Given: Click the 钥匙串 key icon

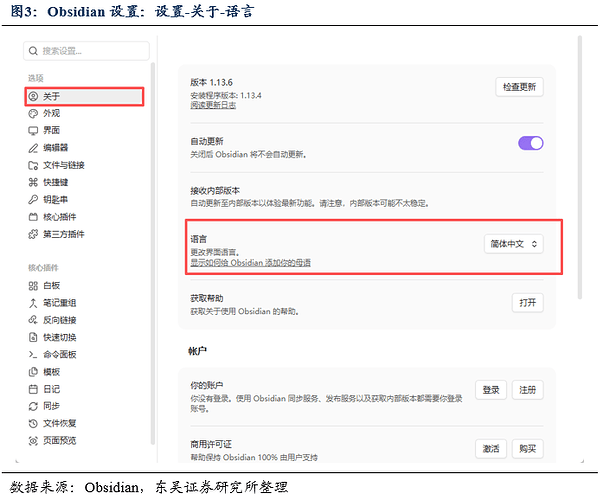Looking at the screenshot, I should [33, 200].
